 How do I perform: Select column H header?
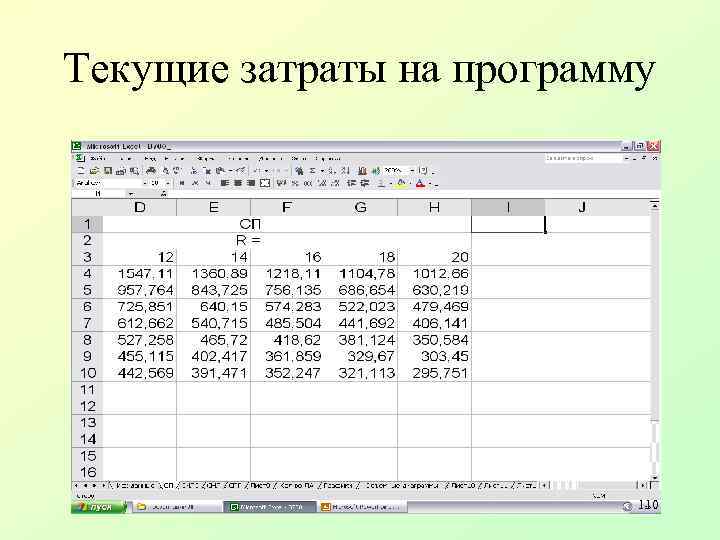tap(434, 208)
